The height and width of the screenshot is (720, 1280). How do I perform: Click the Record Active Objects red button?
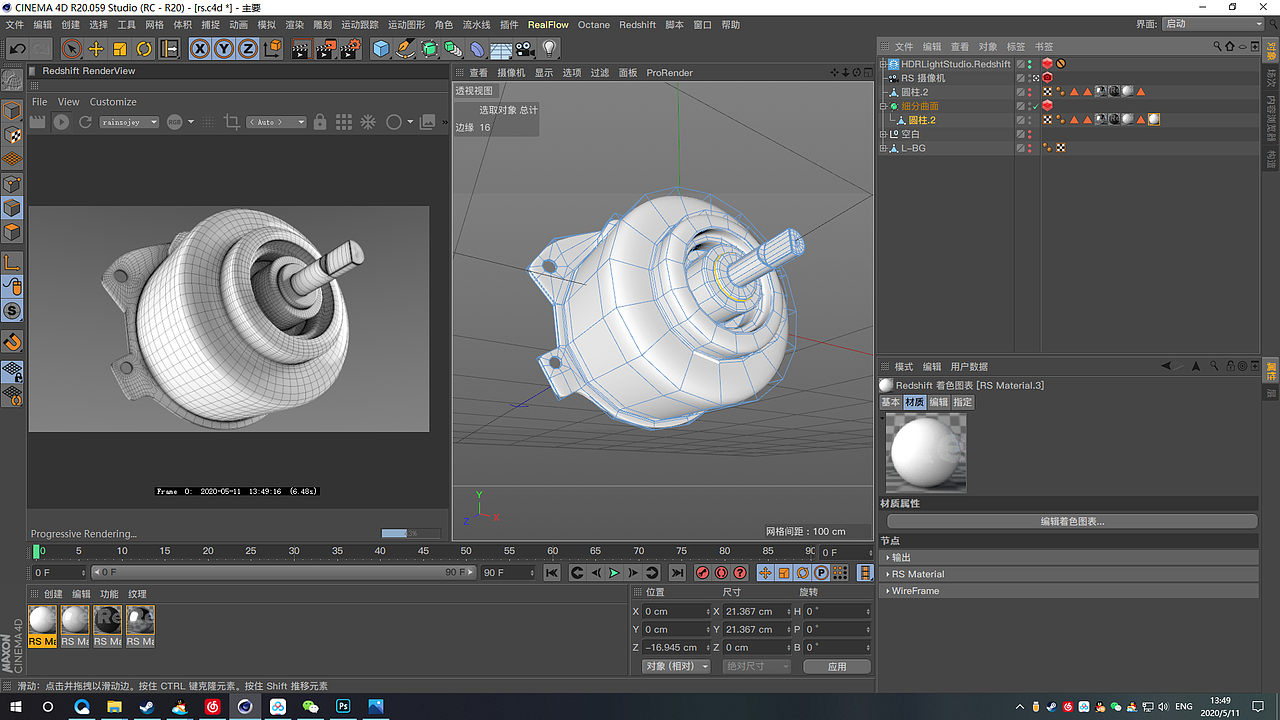tap(702, 573)
